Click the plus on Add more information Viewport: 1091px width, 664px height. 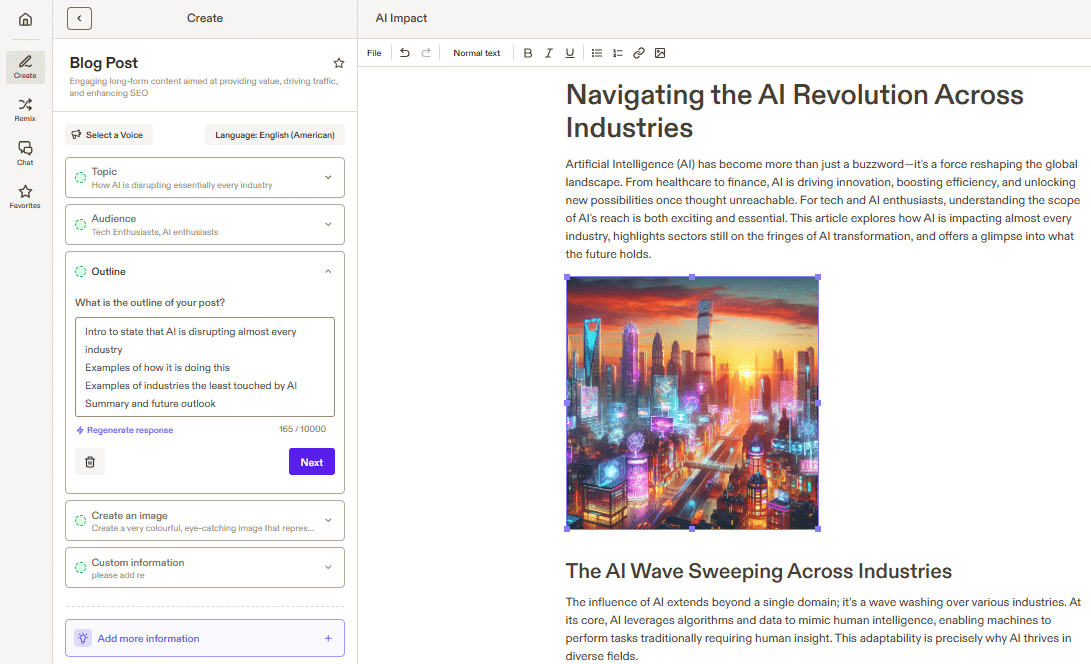[x=328, y=638]
